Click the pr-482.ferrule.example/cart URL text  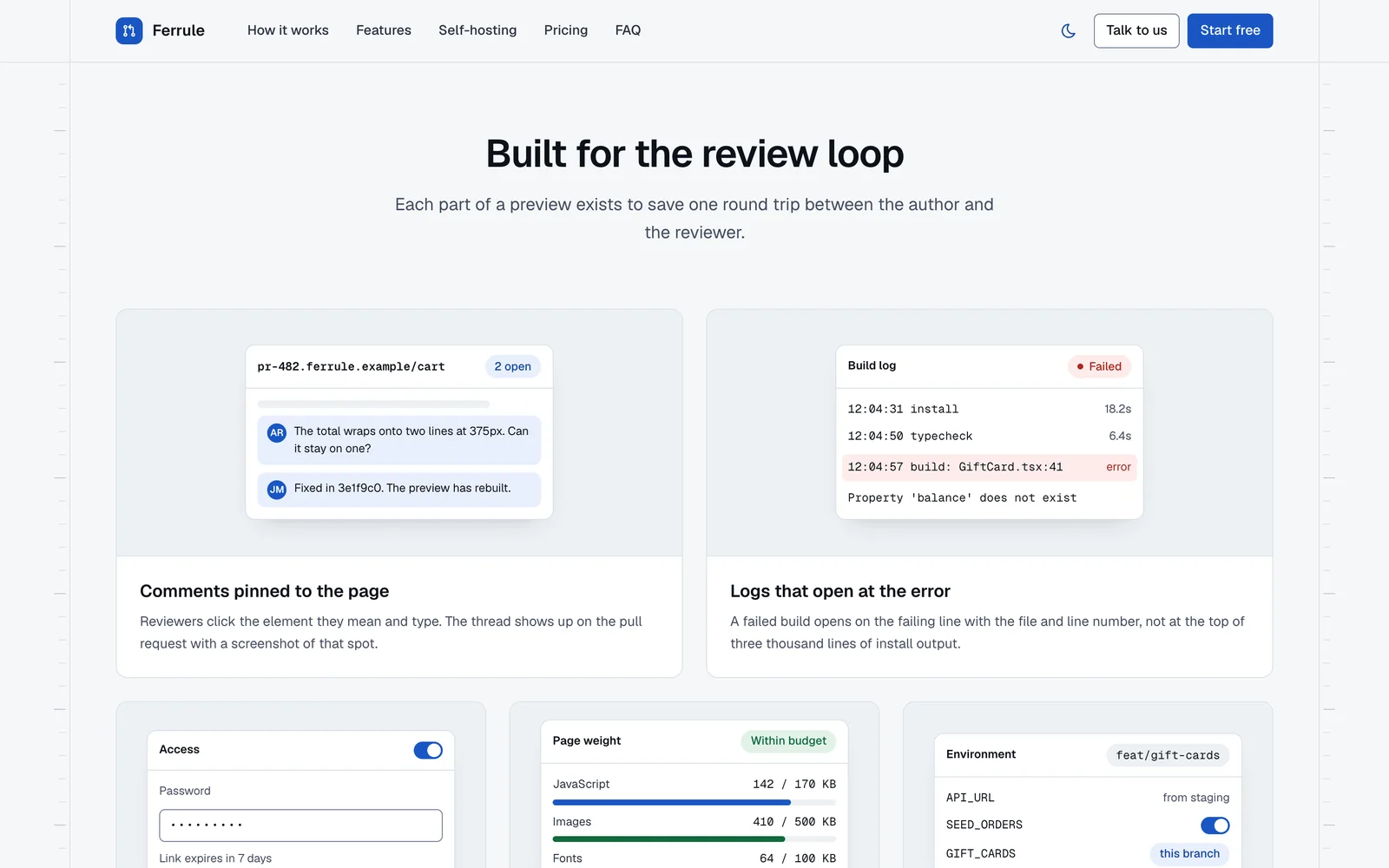coord(352,366)
